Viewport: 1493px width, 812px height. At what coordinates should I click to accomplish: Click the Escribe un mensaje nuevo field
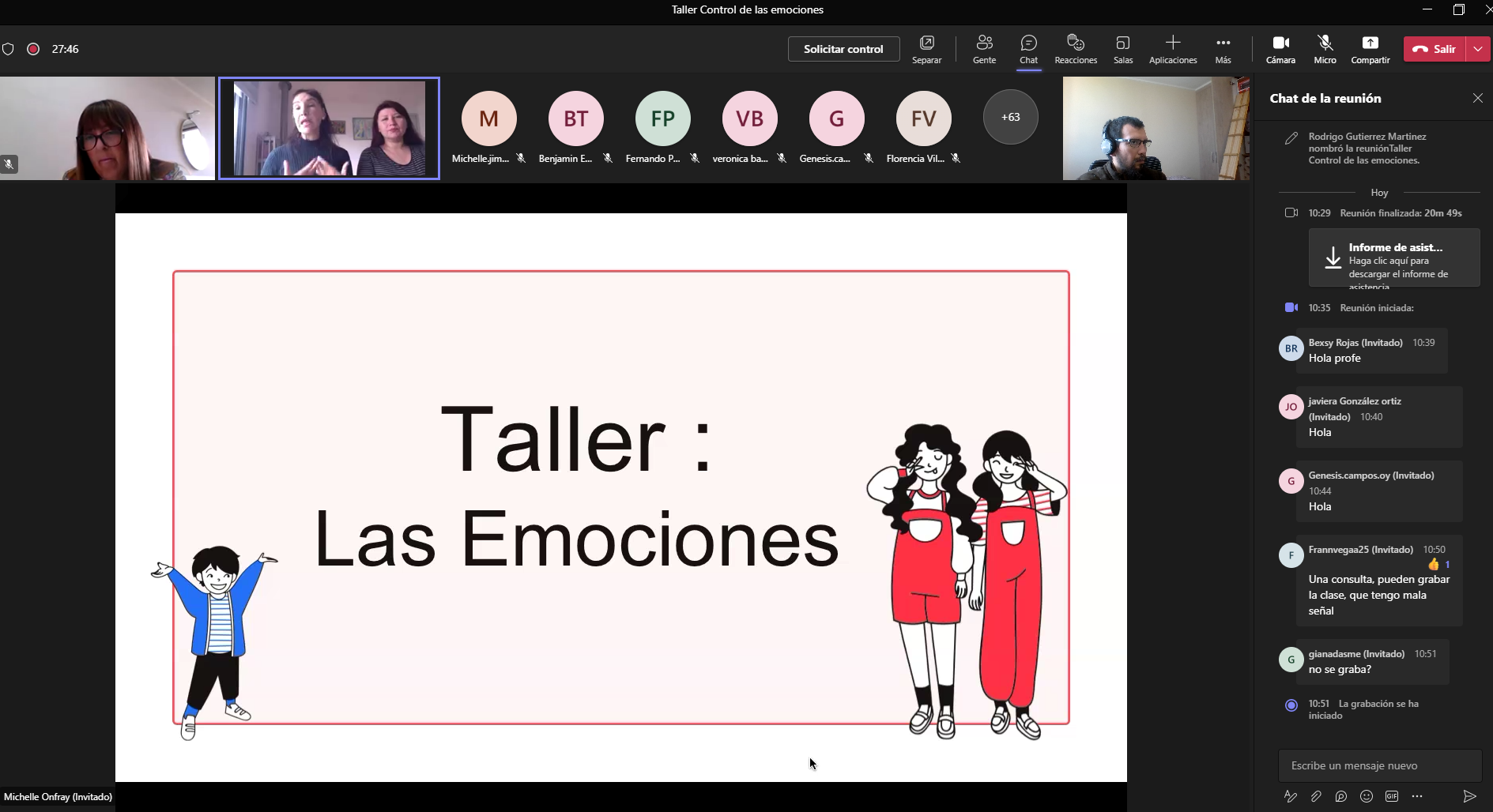[x=1379, y=765]
